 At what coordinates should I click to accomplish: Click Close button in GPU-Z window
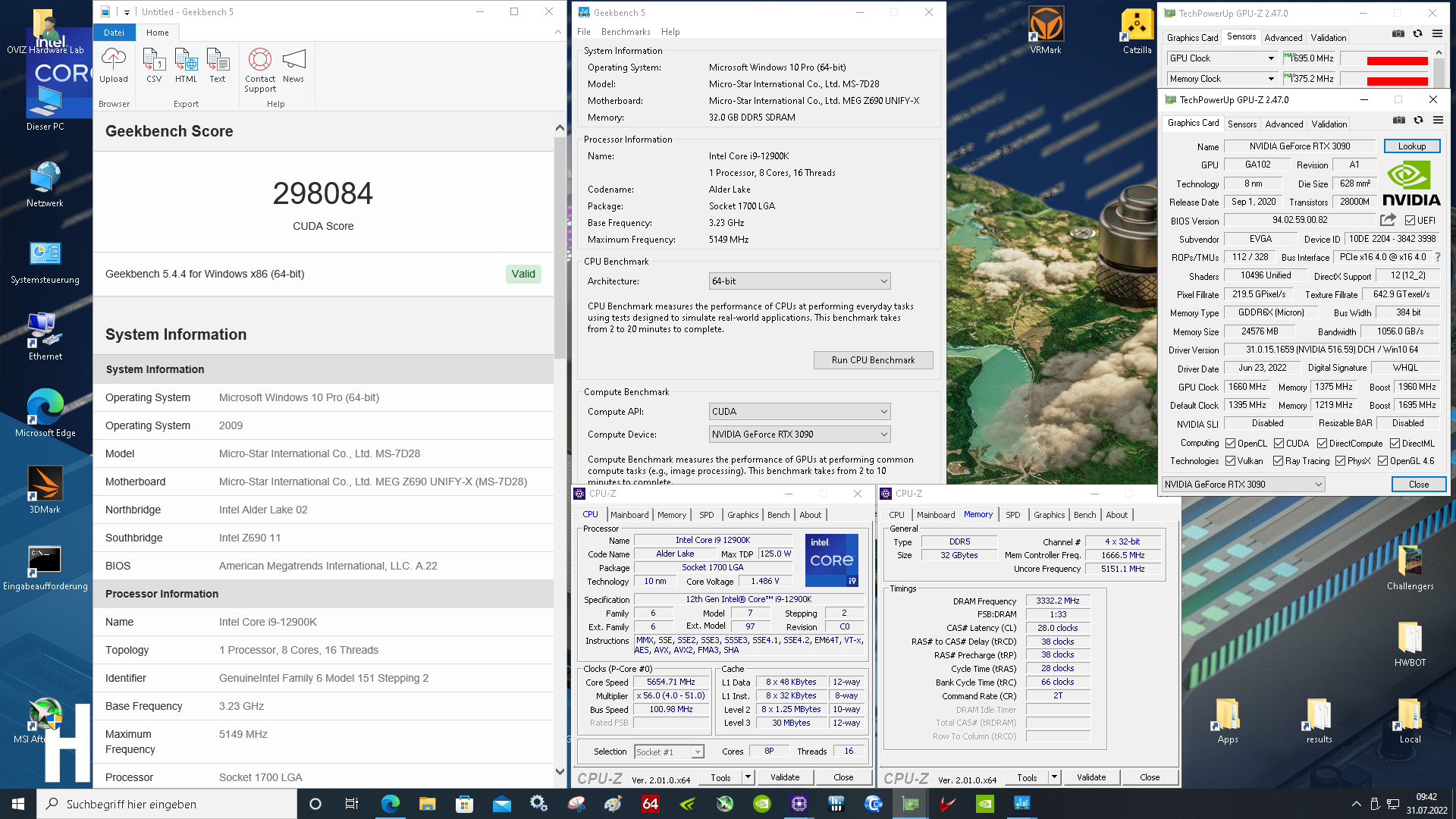1418,485
